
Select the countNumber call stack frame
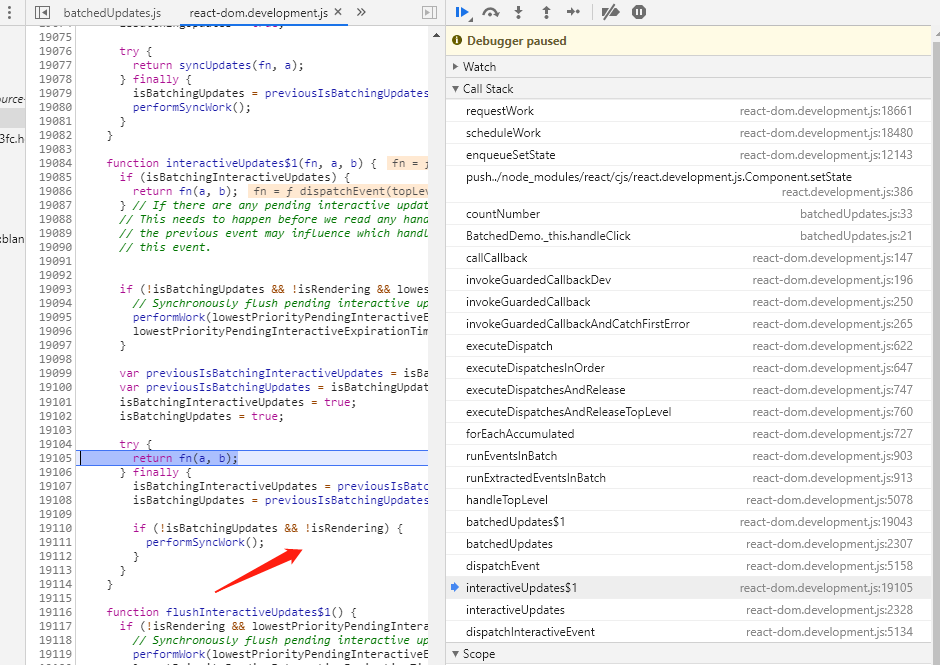[x=503, y=214]
